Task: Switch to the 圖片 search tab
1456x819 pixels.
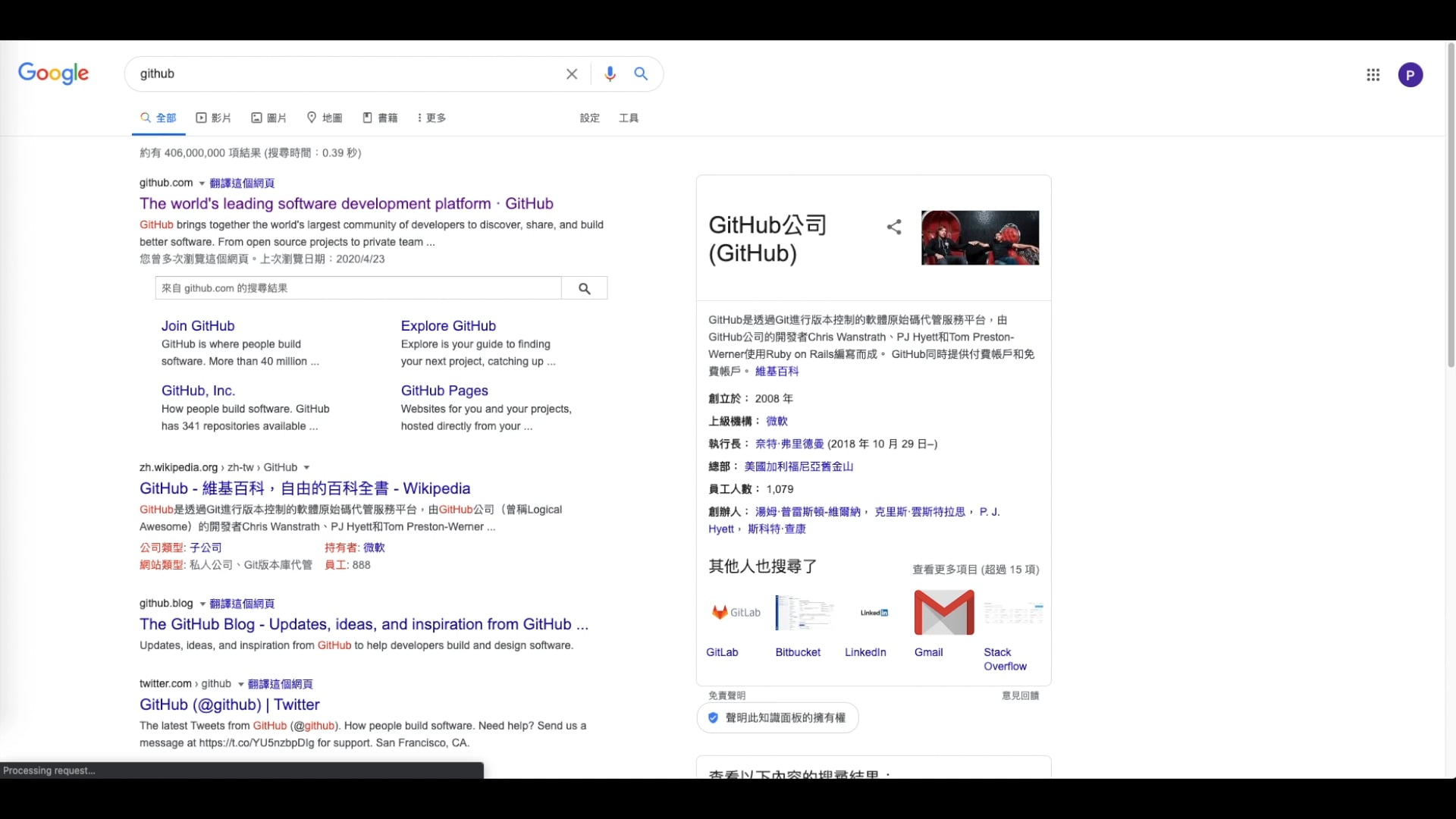Action: pos(268,118)
